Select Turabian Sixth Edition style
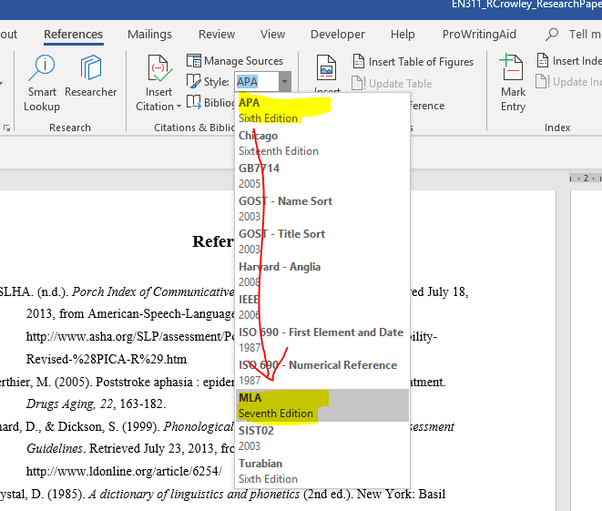This screenshot has width=602, height=511. coord(322,471)
